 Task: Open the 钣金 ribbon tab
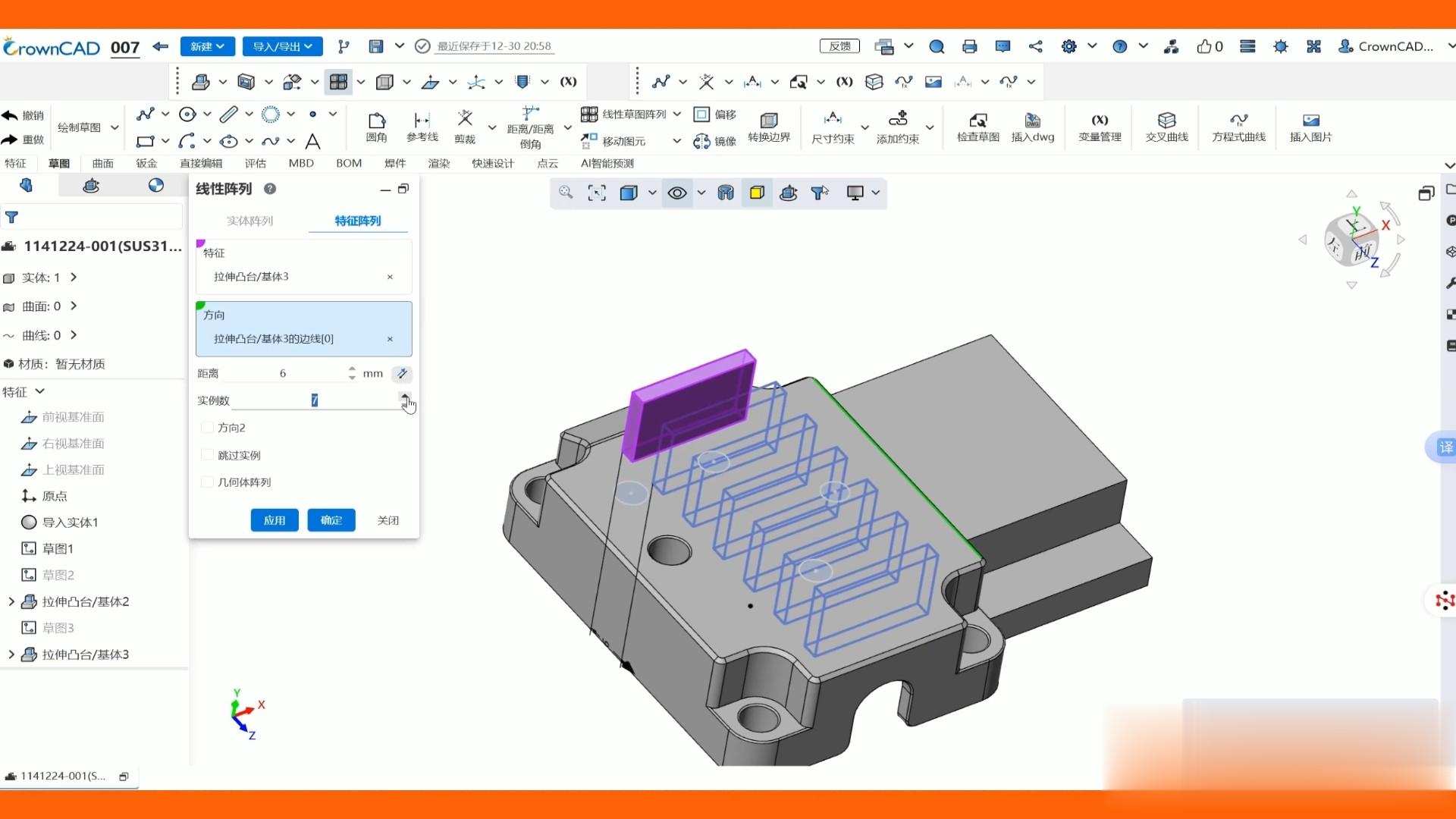tap(146, 163)
